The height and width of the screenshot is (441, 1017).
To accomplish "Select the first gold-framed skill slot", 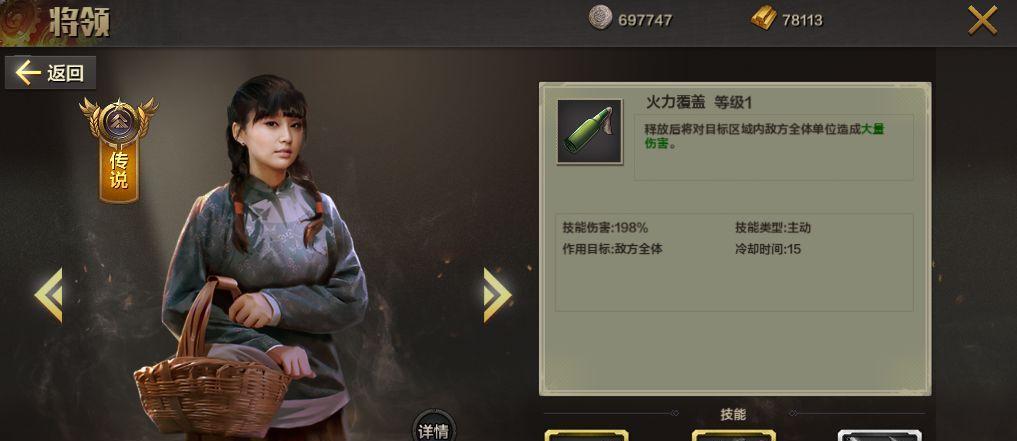I will (x=586, y=435).
